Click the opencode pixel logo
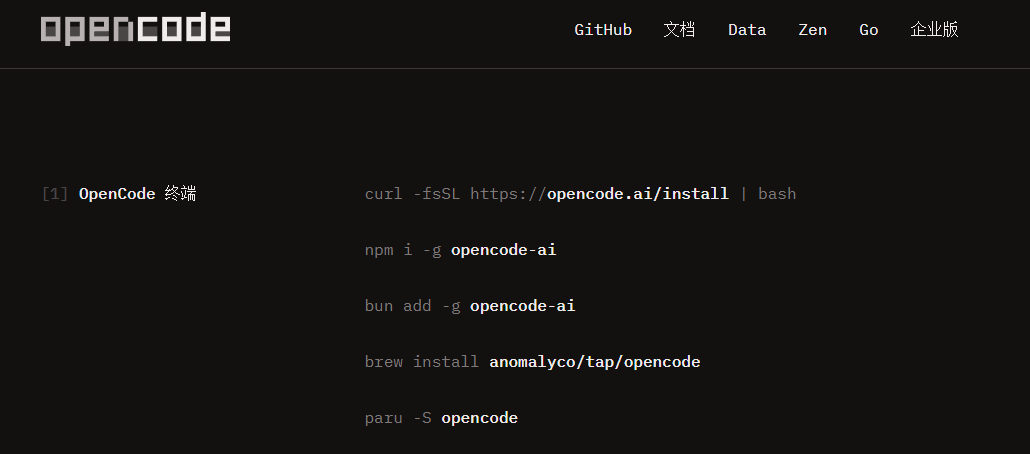This screenshot has height=454, width=1030. point(135,29)
